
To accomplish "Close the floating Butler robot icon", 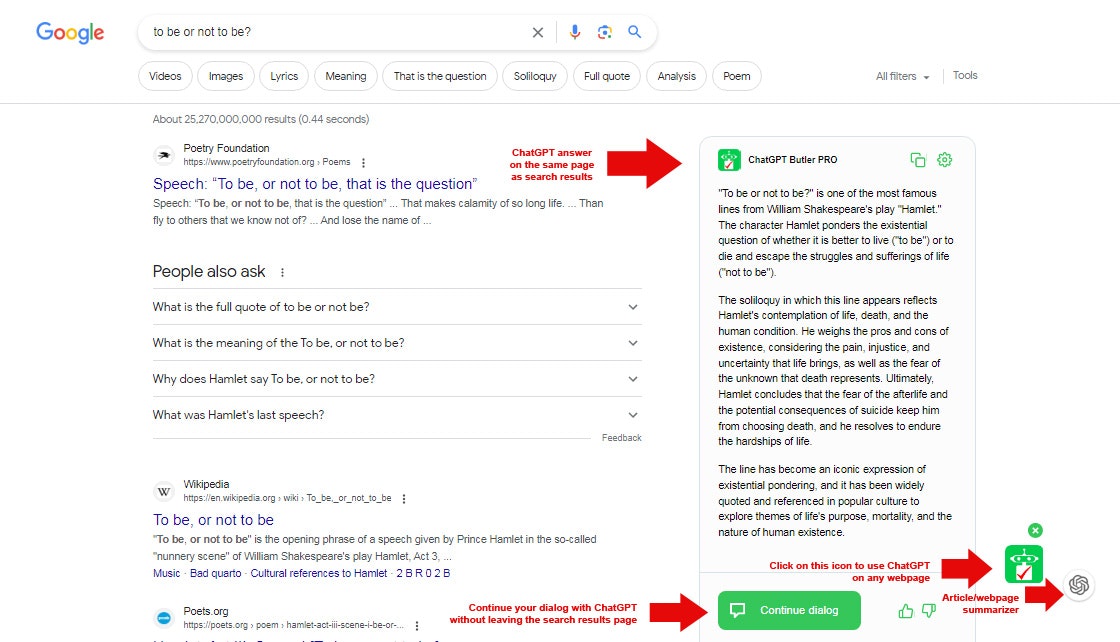I will coord(1036,530).
